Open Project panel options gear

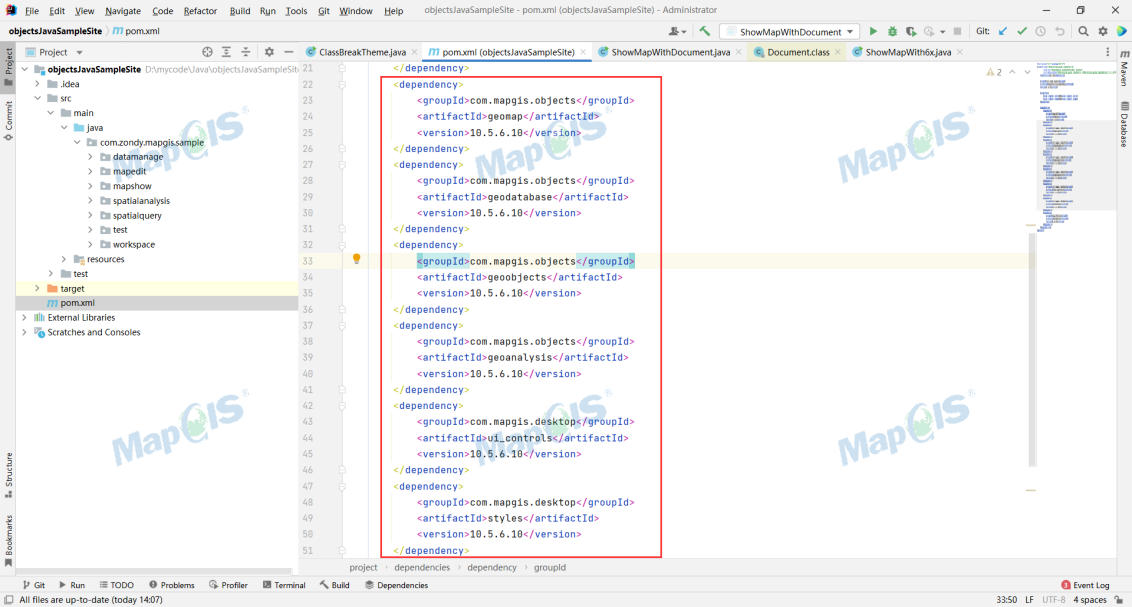pos(269,52)
